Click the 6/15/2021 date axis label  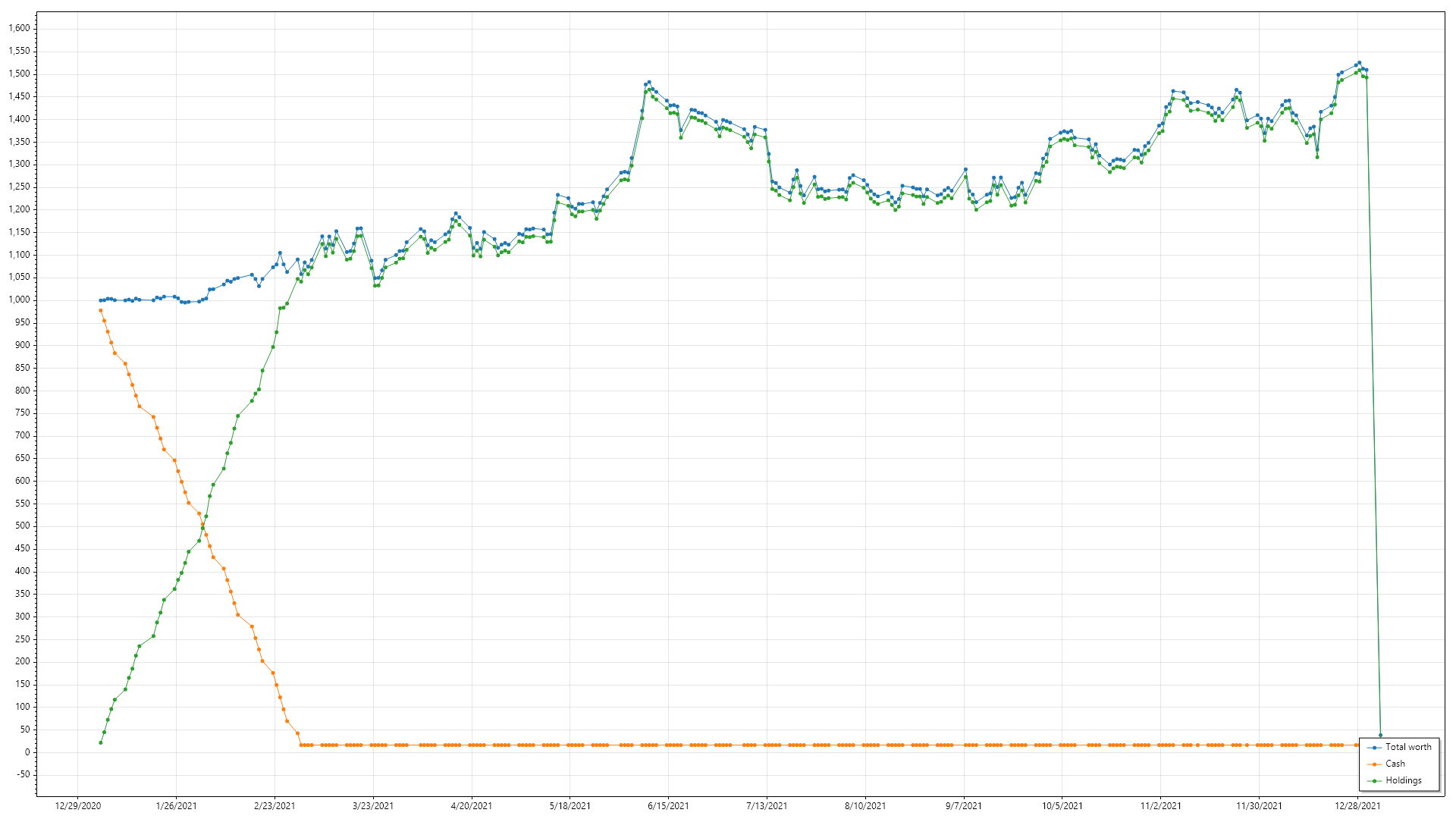tap(668, 806)
